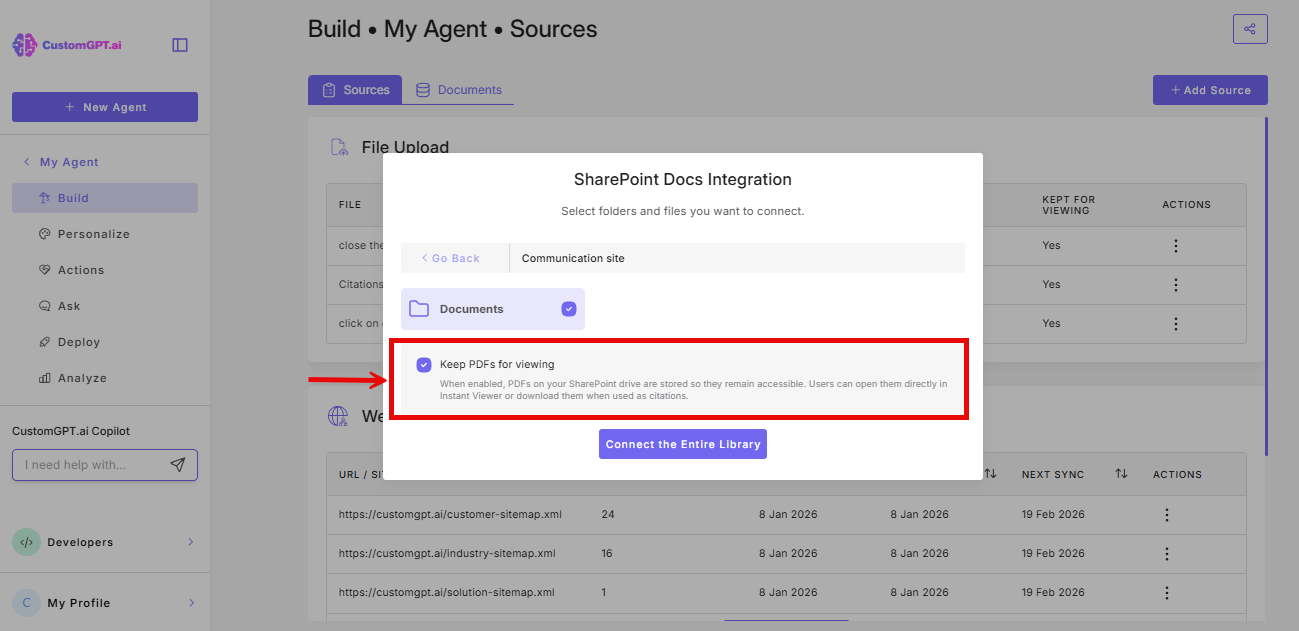This screenshot has height=631, width=1299.
Task: Click the Ask chat bubble icon
Action: [44, 306]
